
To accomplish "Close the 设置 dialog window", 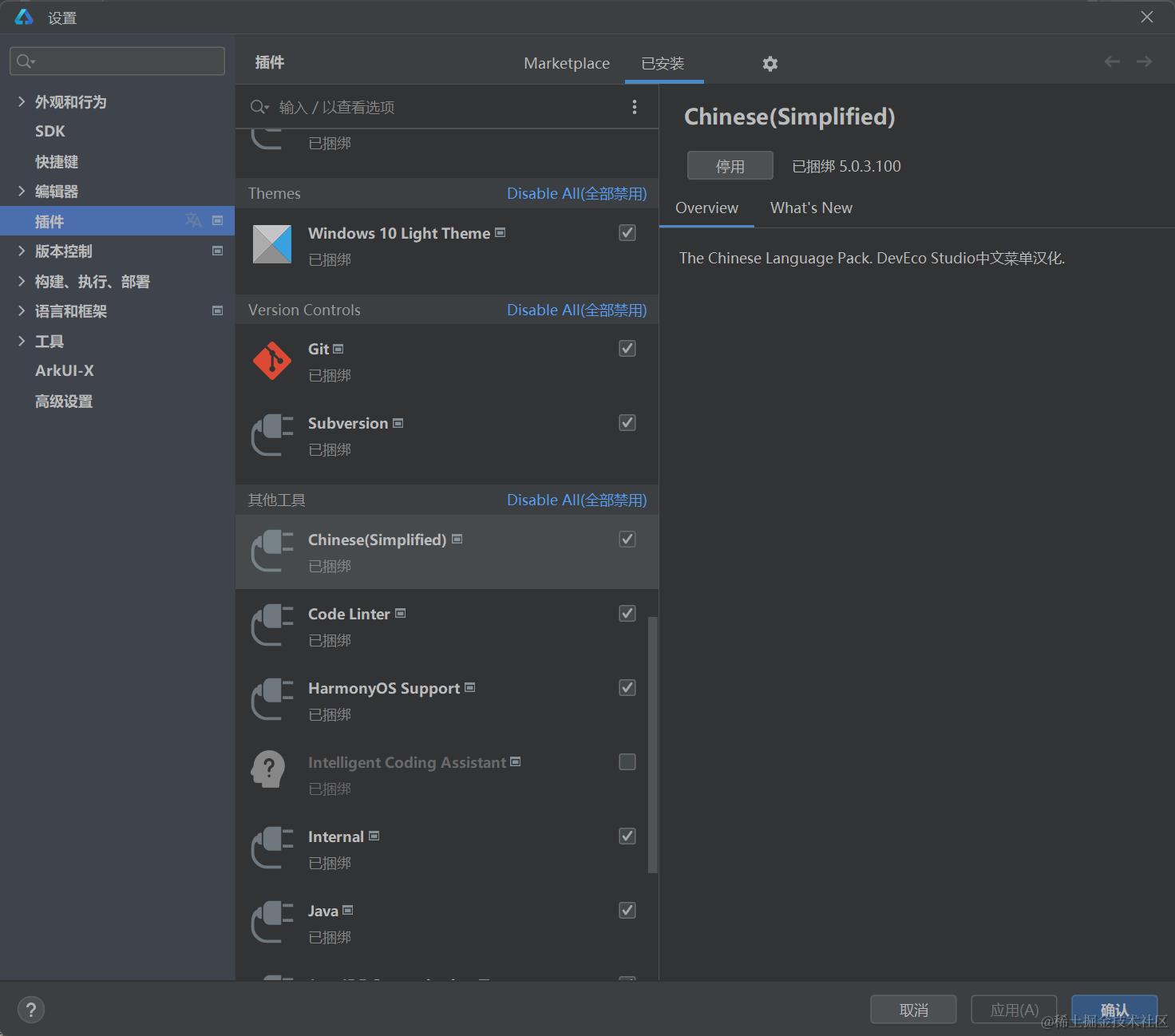I will 1146,17.
